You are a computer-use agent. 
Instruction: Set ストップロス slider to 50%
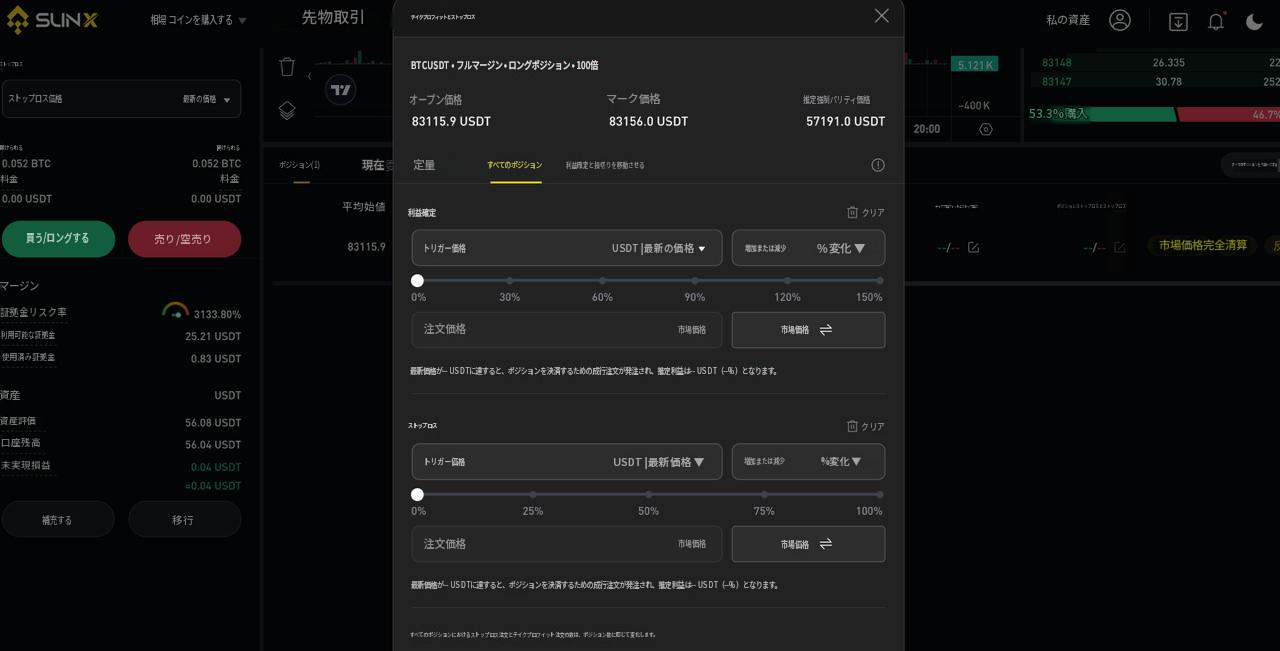coord(648,494)
